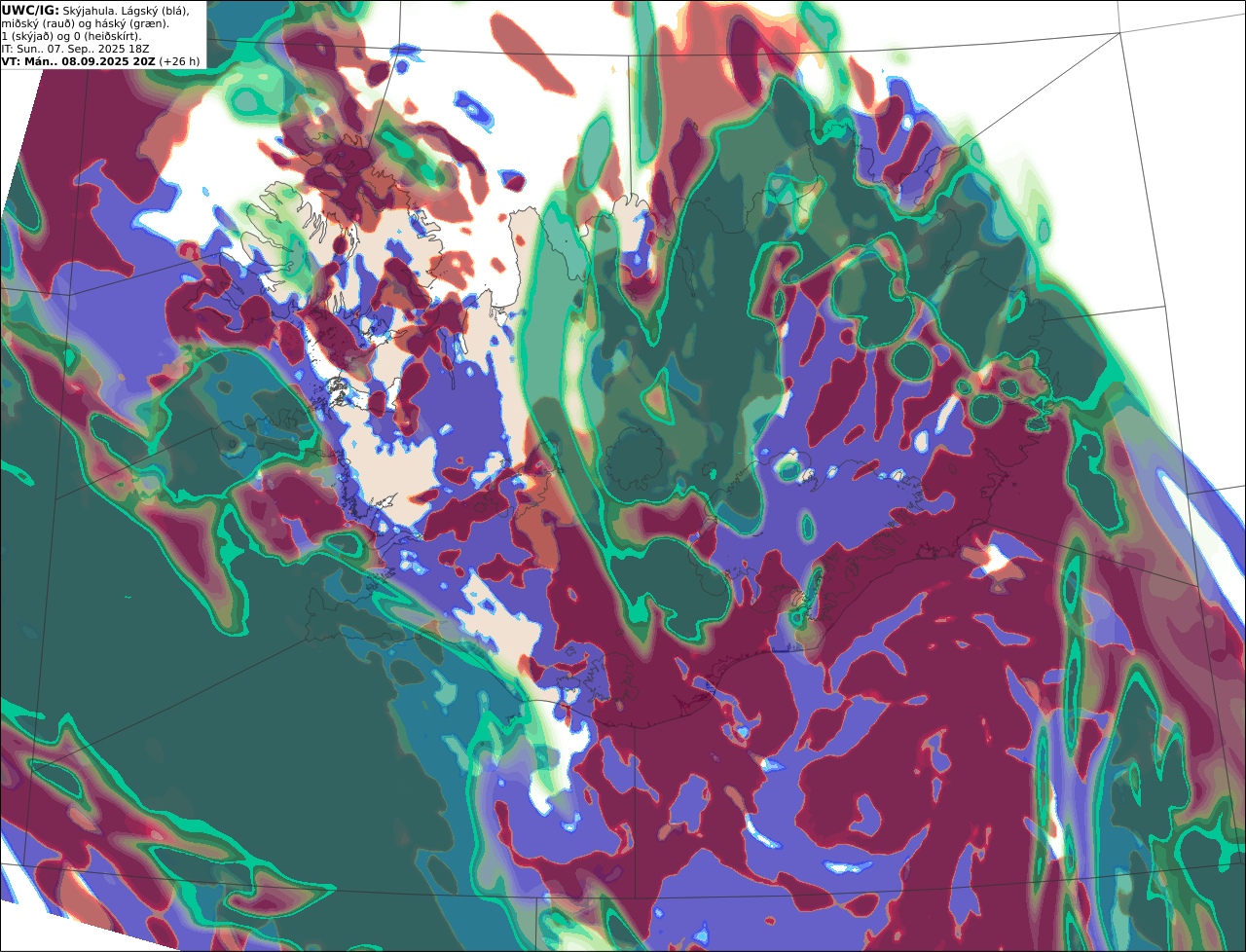Click the "(+26 h)" forecast offset
1246x952 pixels.
[x=180, y=61]
